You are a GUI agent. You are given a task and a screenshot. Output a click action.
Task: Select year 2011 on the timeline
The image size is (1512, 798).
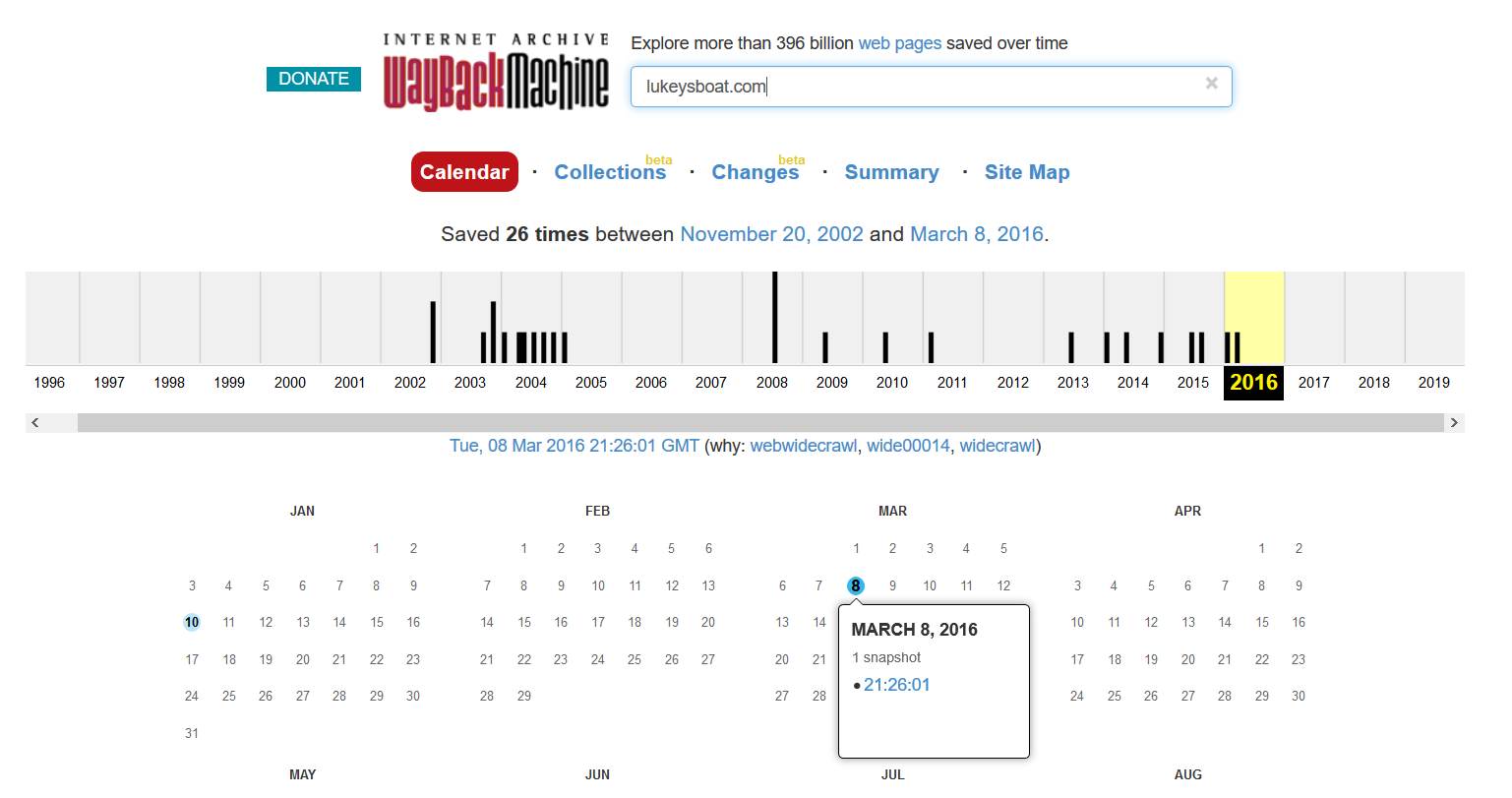951,383
